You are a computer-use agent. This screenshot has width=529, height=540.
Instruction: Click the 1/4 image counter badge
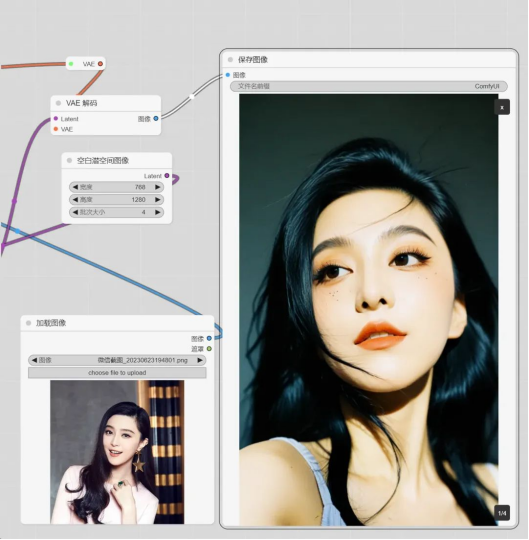tap(502, 513)
